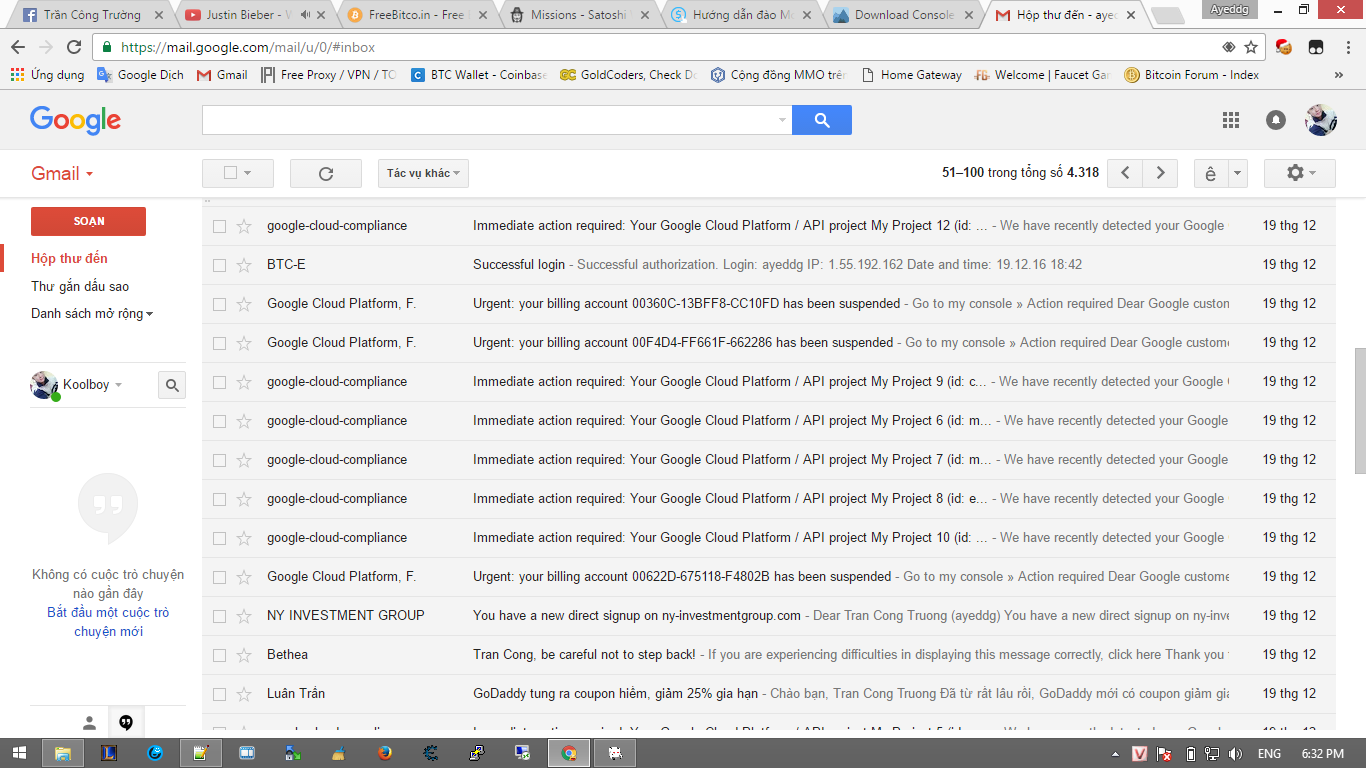Click the volume icon in system tray
Image resolution: width=1366 pixels, height=768 pixels.
click(x=1235, y=753)
